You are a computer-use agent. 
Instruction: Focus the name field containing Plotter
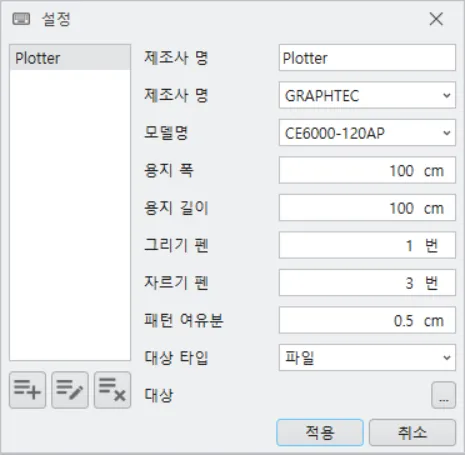point(367,58)
